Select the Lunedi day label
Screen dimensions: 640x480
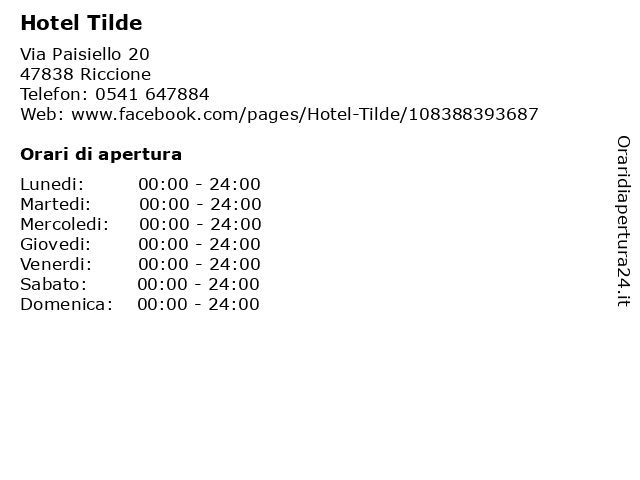pyautogui.click(x=52, y=184)
